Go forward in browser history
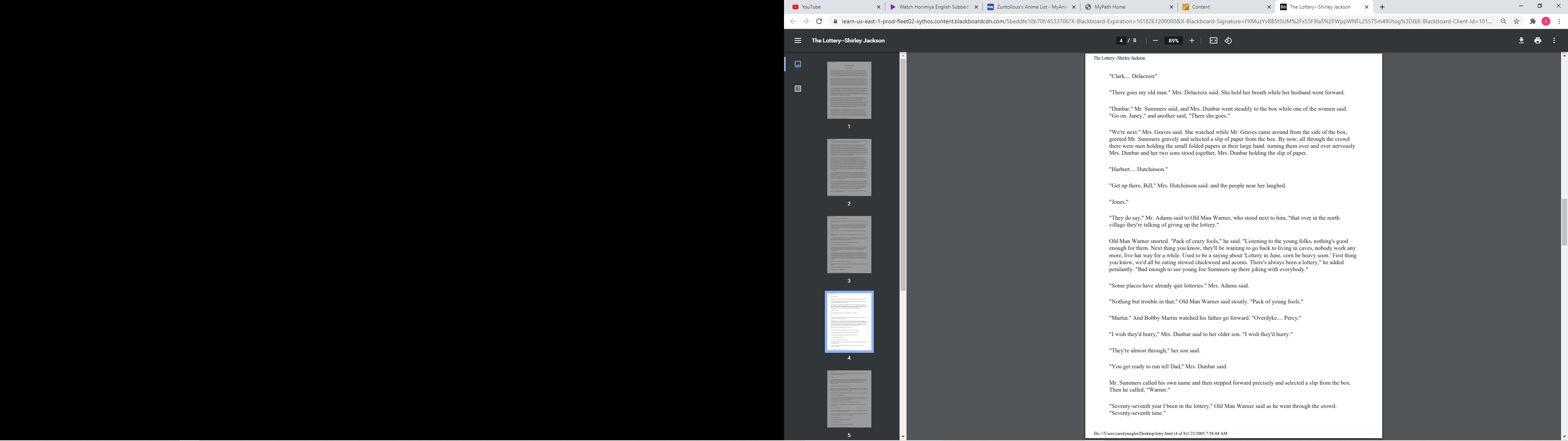Viewport: 1568px width, 441px height. click(x=806, y=21)
